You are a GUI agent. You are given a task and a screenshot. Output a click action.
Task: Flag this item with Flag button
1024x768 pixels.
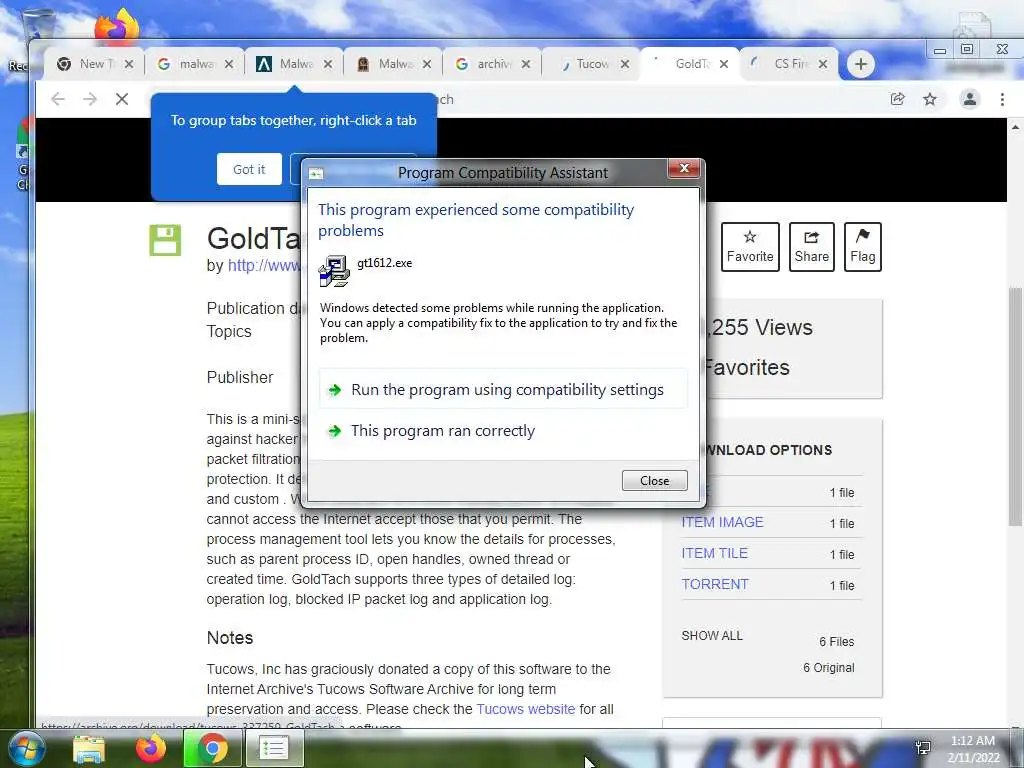(x=862, y=247)
